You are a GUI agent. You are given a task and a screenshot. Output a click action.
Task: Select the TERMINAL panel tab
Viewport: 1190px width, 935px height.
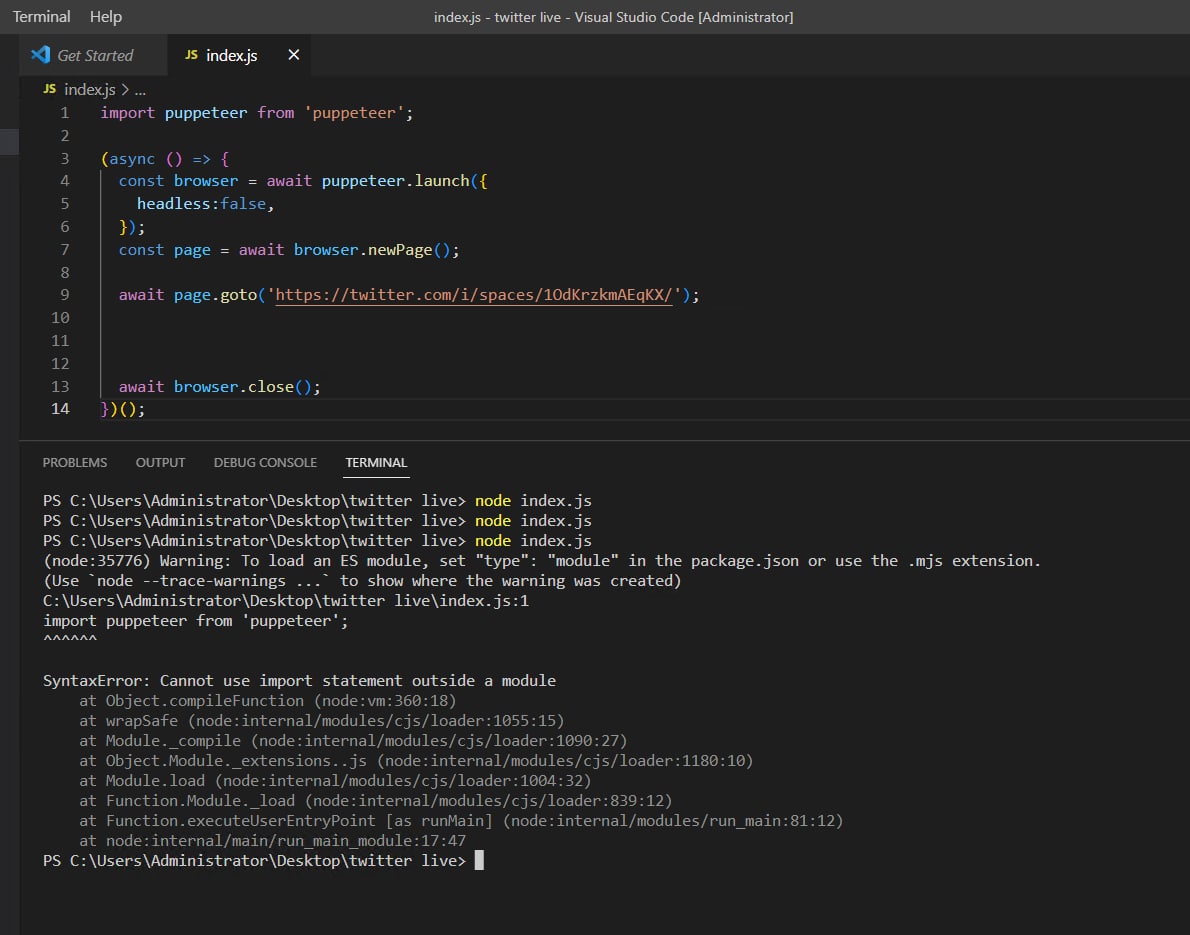coord(376,462)
